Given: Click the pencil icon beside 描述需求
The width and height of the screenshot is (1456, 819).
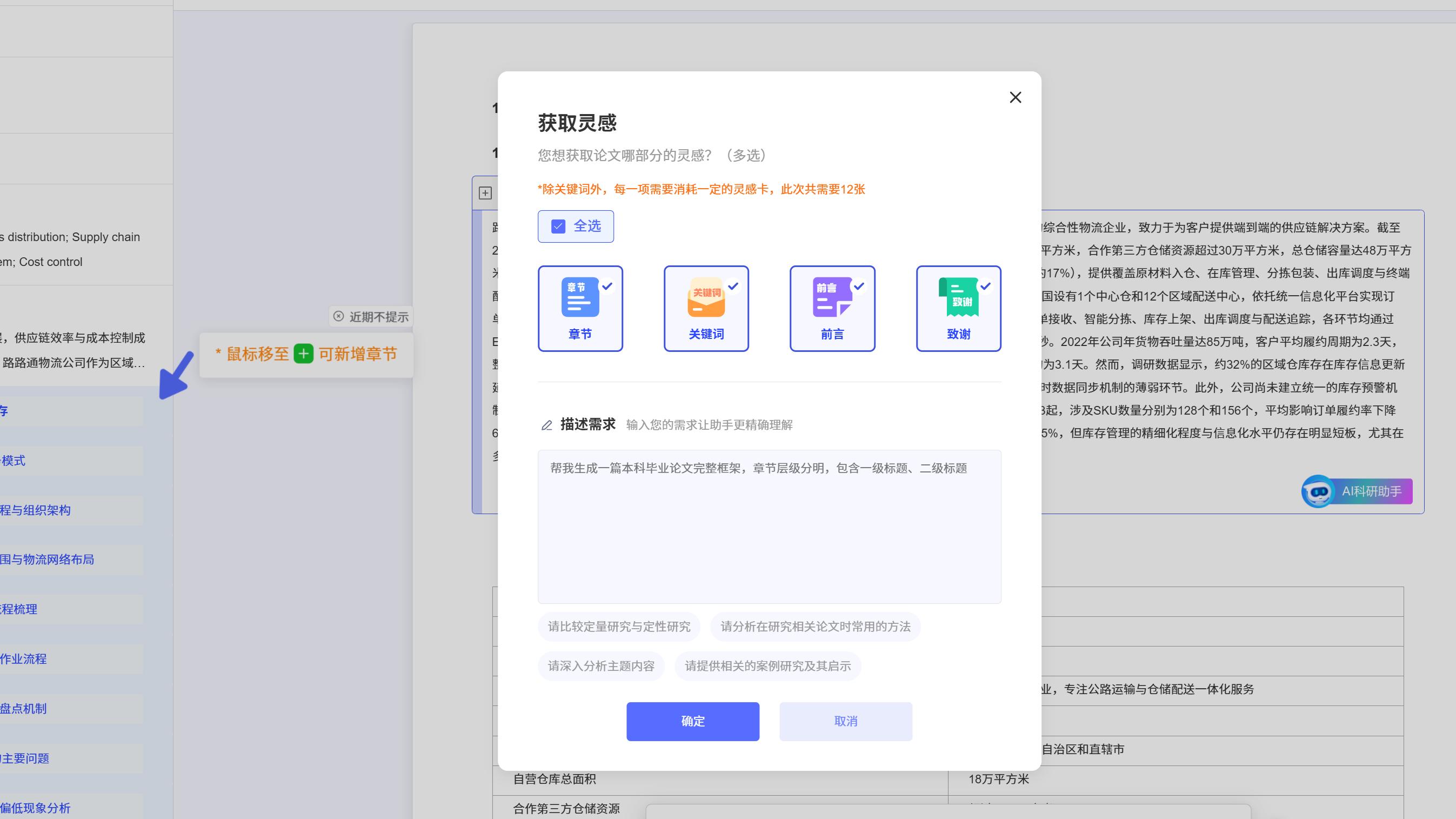Looking at the screenshot, I should (546, 425).
